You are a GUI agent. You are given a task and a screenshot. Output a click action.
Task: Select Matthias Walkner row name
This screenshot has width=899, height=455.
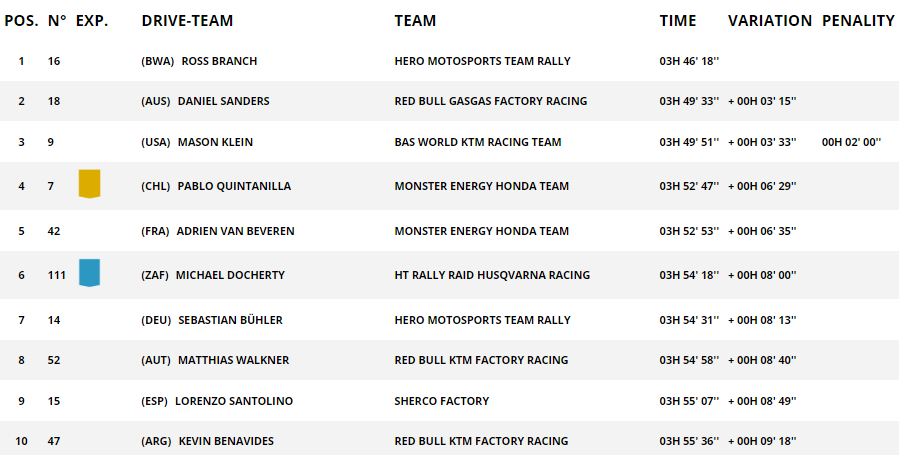pyautogui.click(x=233, y=360)
